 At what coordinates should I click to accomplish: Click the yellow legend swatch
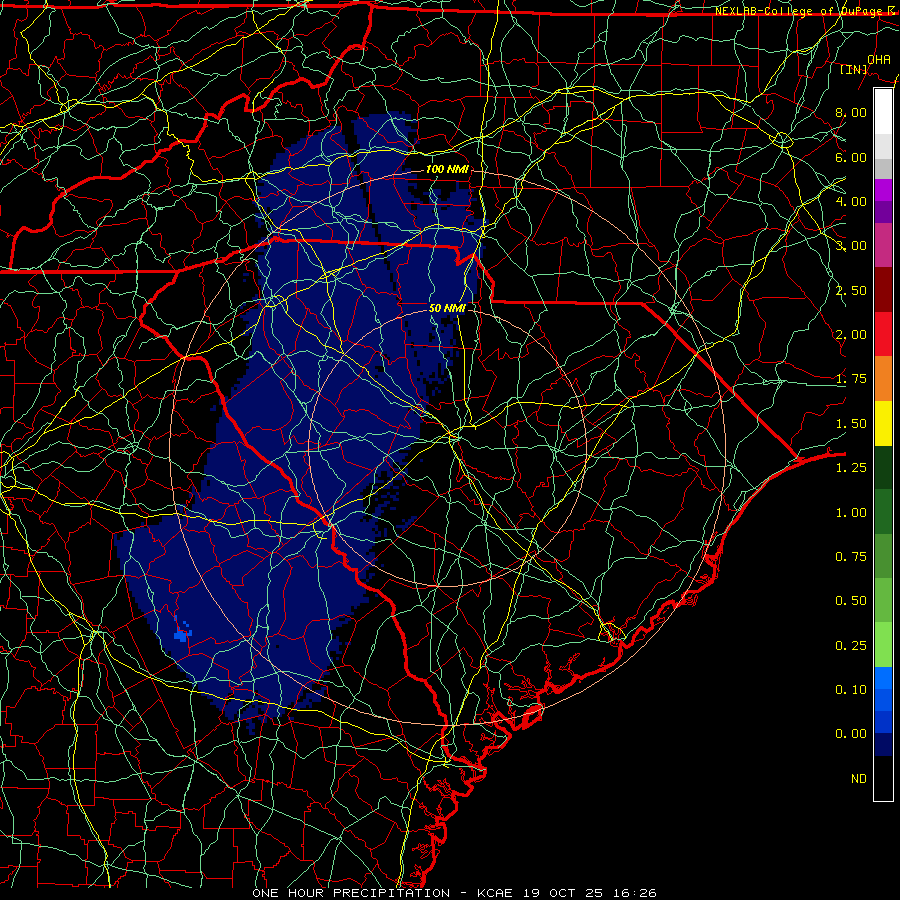[x=883, y=424]
